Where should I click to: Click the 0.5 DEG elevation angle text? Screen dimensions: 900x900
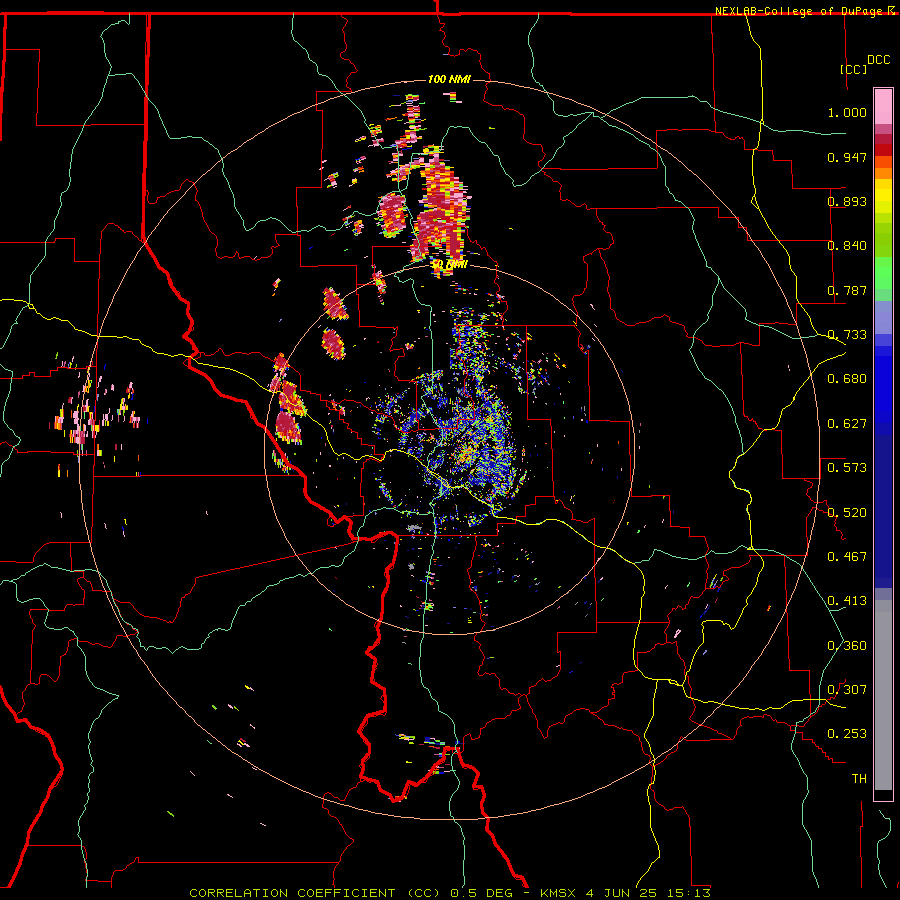coord(482,893)
